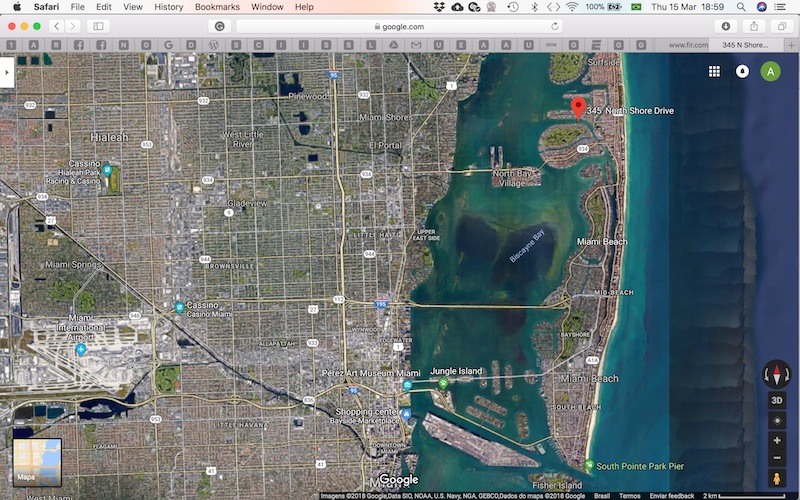800x500 pixels.
Task: Expand the collapsed side panel arrow
Action: click(7, 73)
